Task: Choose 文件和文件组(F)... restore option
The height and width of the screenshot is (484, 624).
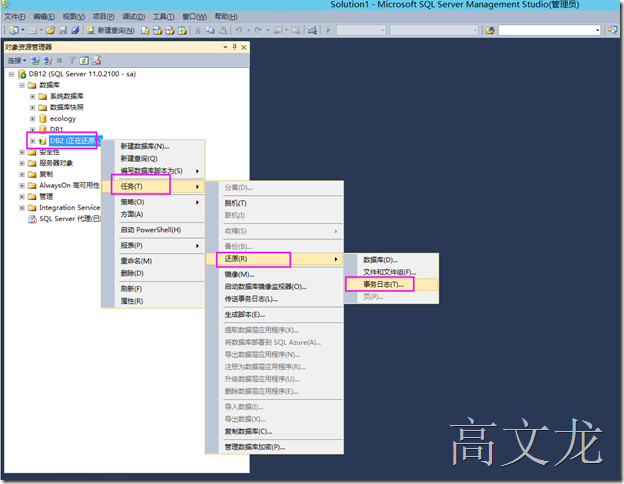Action: coord(392,272)
